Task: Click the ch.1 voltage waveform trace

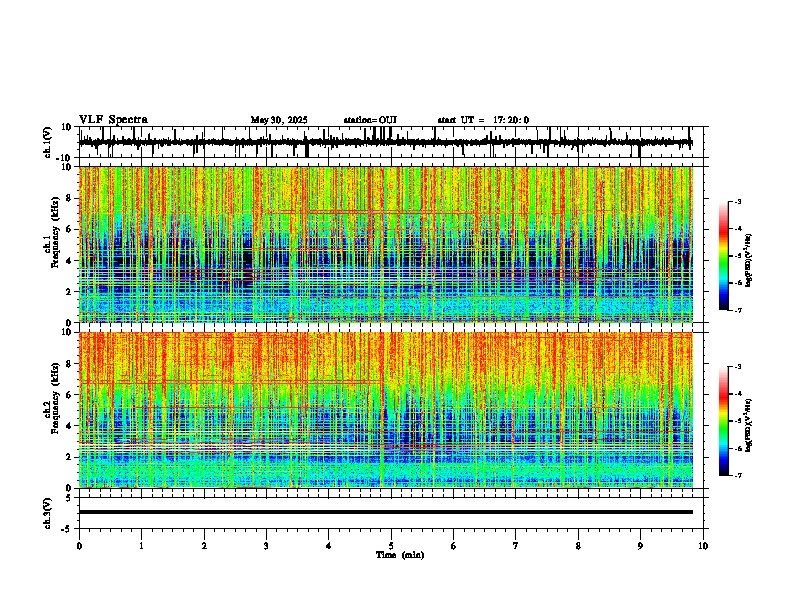Action: tap(385, 142)
